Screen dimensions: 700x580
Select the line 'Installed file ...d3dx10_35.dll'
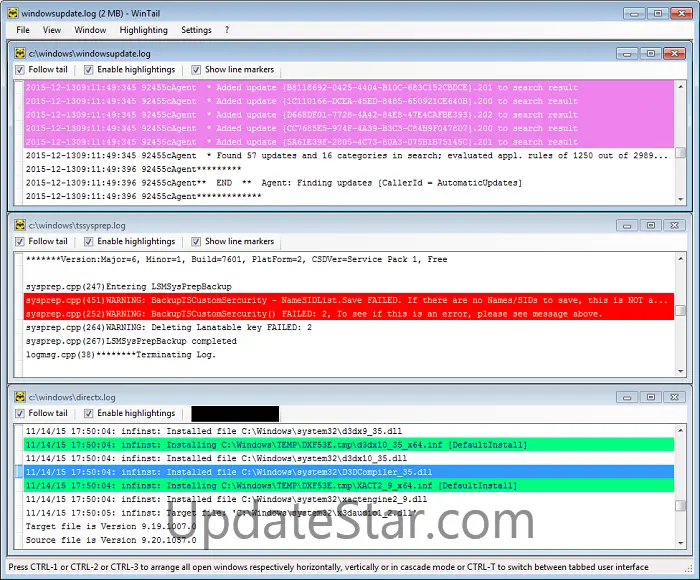pyautogui.click(x=349, y=459)
